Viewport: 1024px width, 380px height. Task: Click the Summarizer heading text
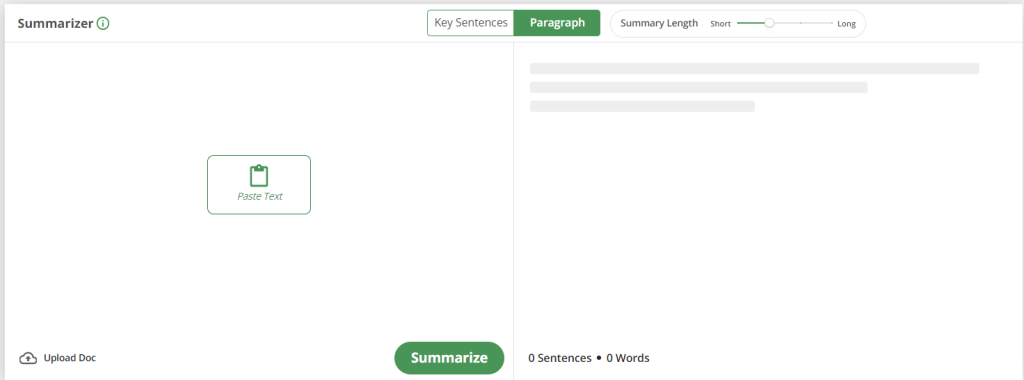[x=56, y=24]
